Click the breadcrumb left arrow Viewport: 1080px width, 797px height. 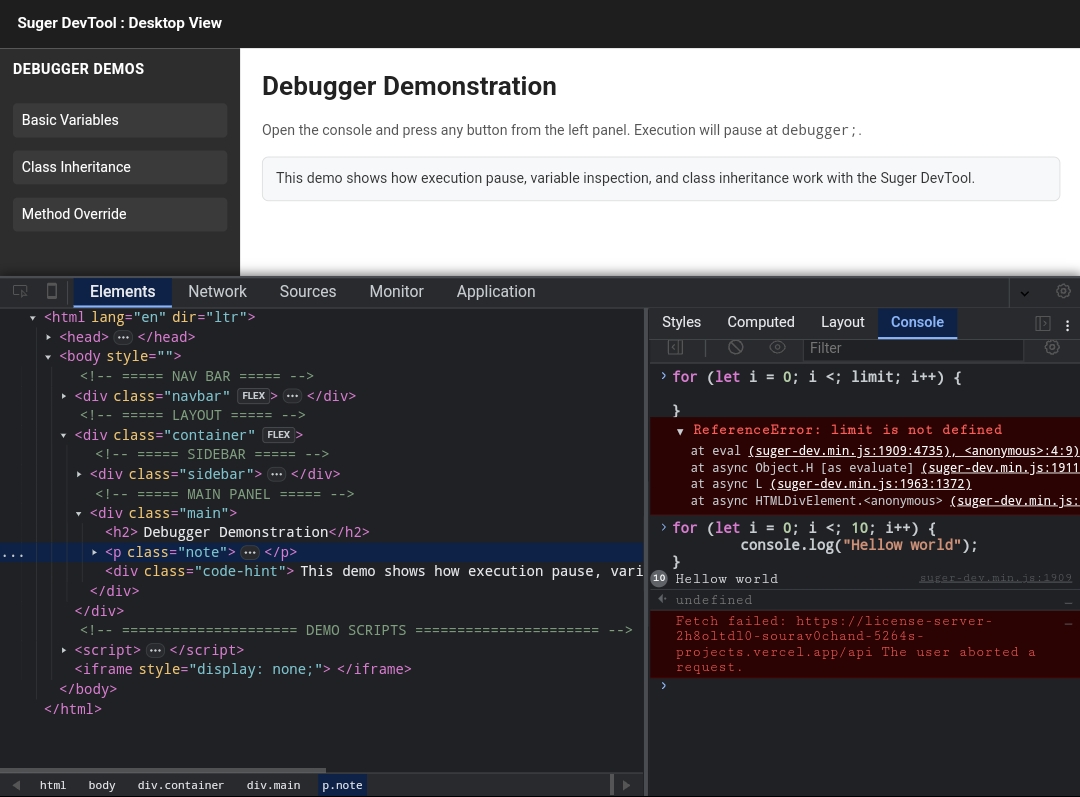pos(16,785)
